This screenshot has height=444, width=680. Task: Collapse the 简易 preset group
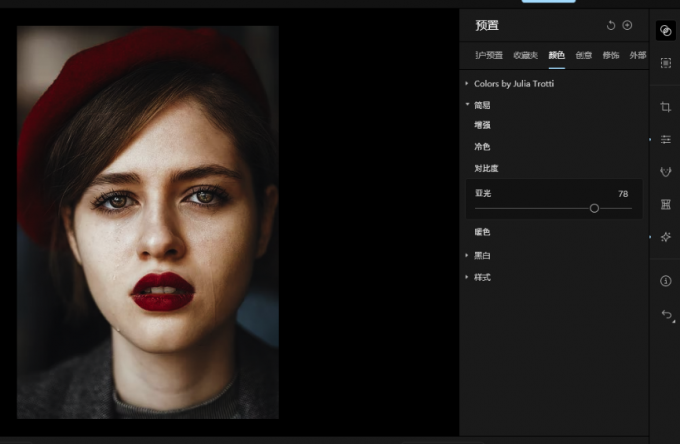pos(481,104)
